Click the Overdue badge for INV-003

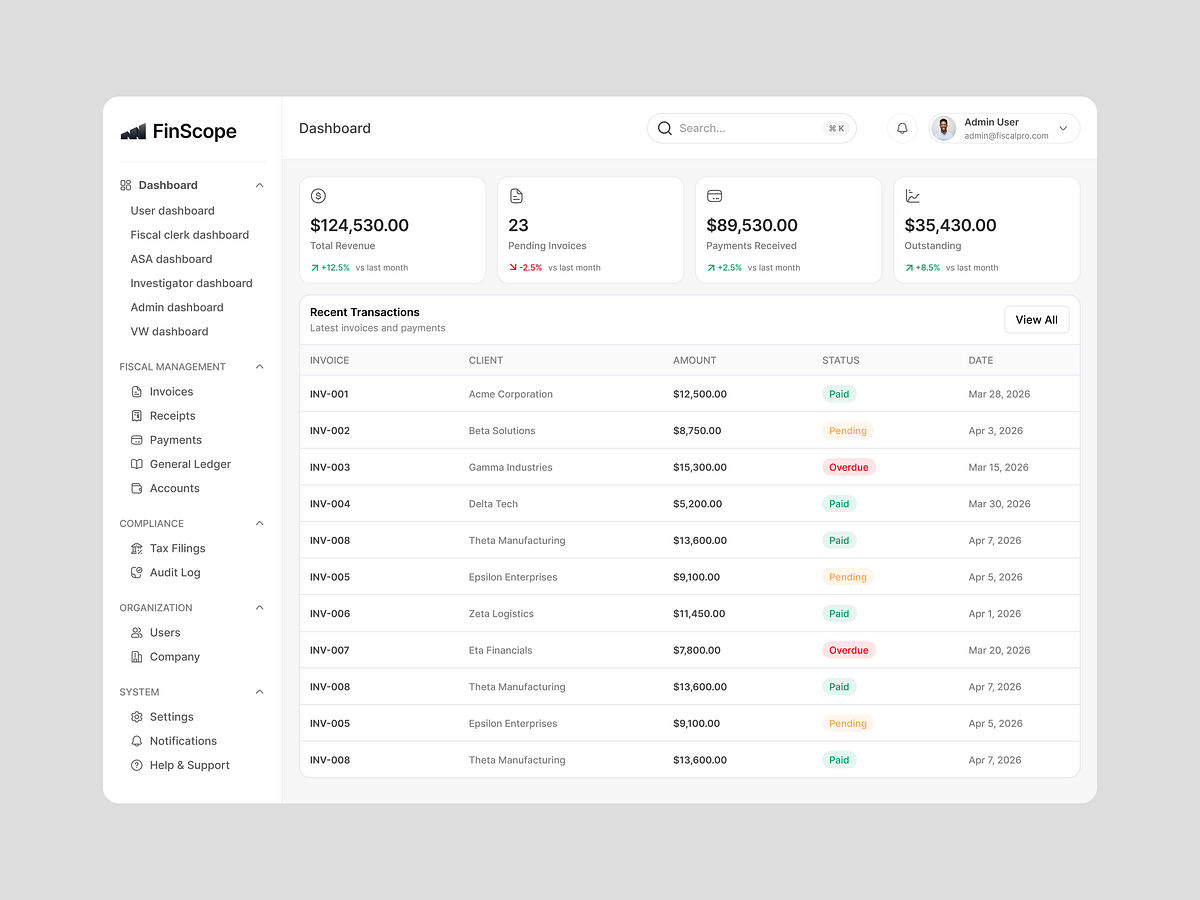[x=849, y=467]
